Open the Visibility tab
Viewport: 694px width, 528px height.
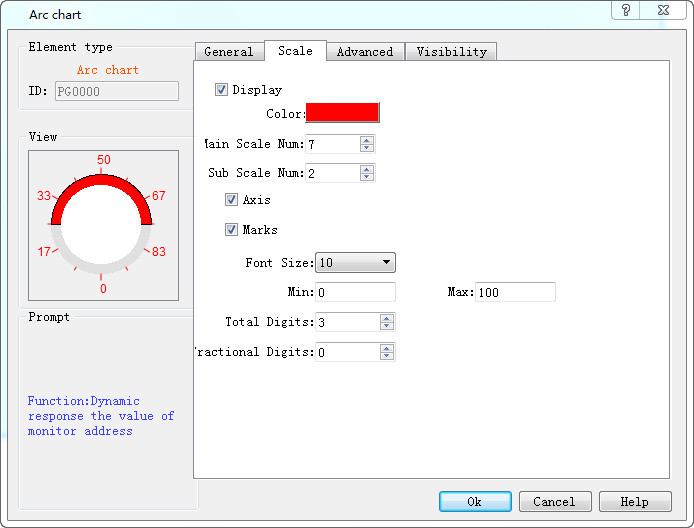click(x=451, y=52)
